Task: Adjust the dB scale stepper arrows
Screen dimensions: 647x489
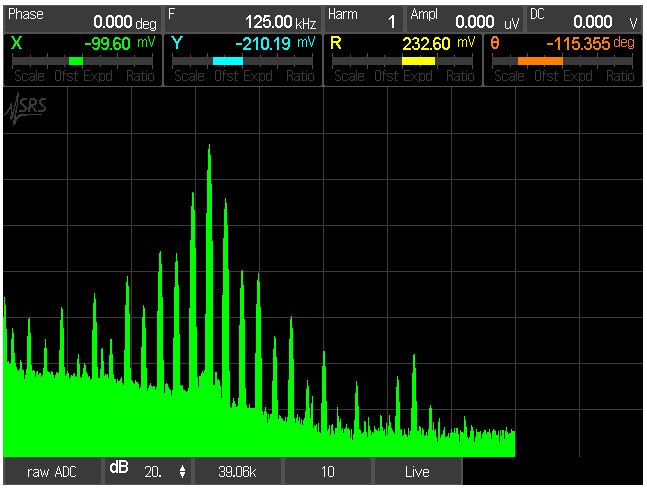Action: [181, 470]
